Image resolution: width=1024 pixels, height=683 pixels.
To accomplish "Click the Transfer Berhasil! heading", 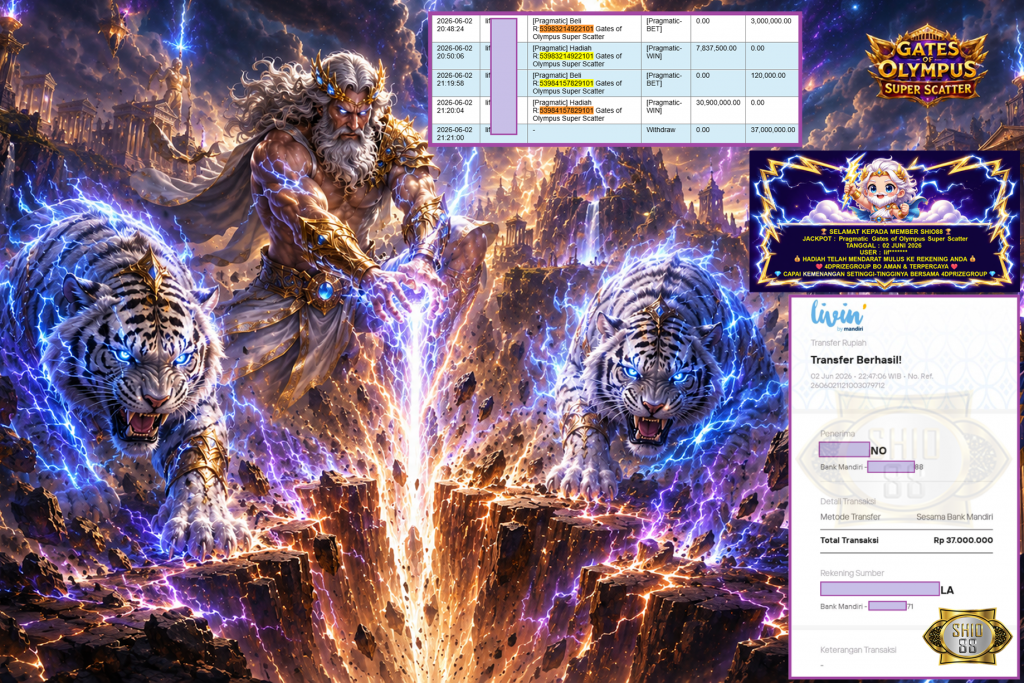I will coord(856,360).
